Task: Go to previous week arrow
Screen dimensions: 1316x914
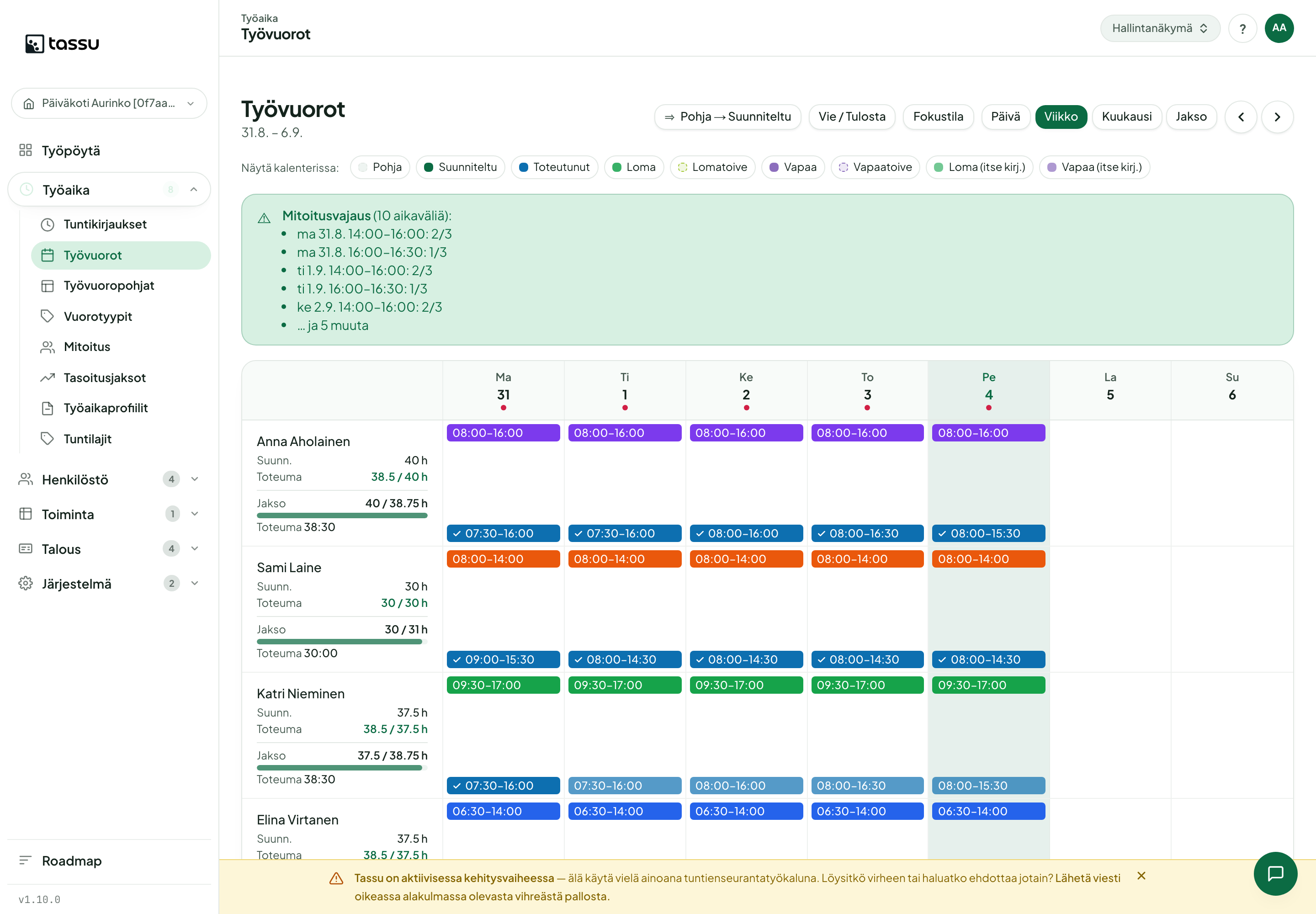Action: point(1241,117)
